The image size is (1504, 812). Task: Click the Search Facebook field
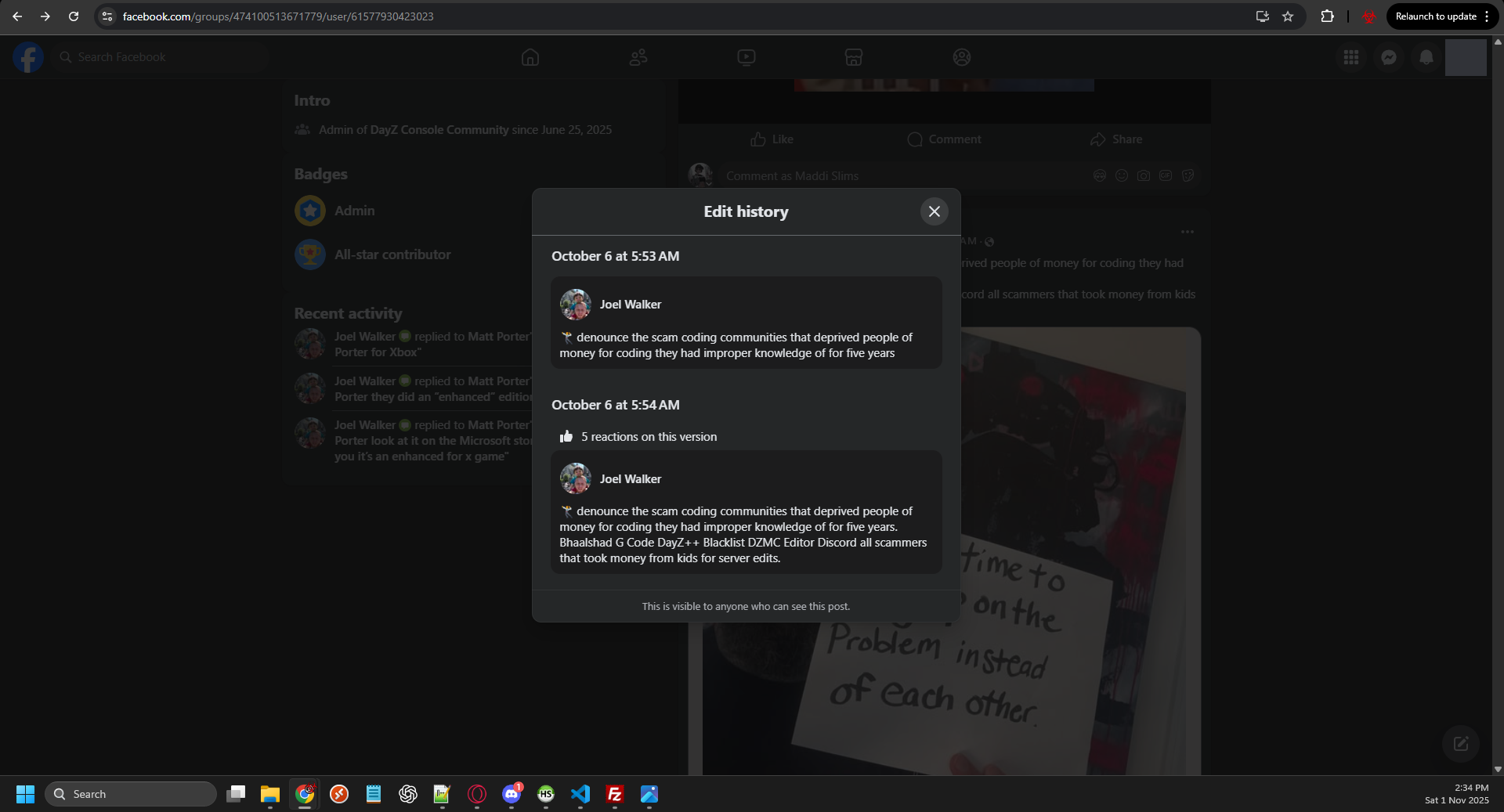click(x=161, y=57)
